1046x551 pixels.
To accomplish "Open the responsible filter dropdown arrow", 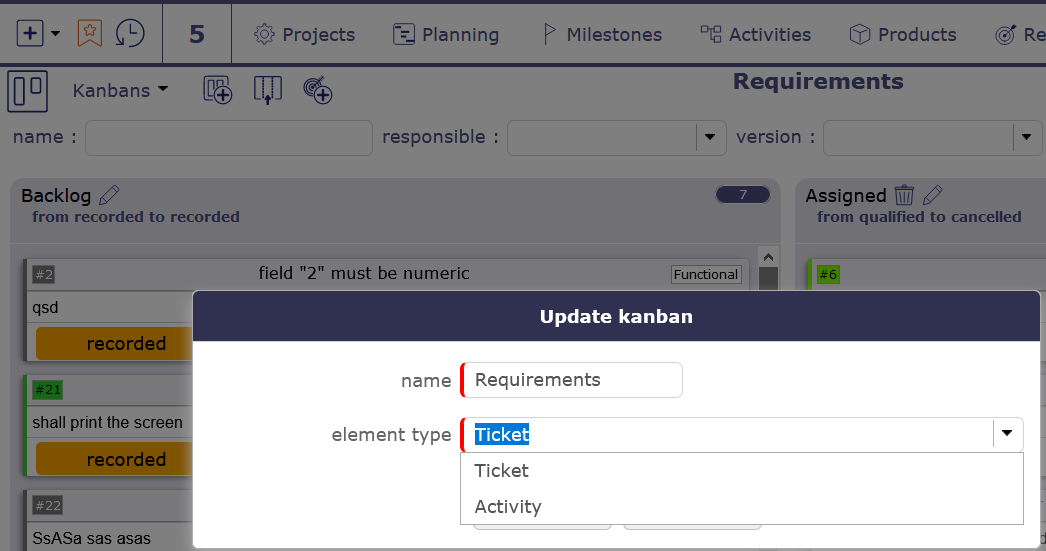I will (710, 137).
